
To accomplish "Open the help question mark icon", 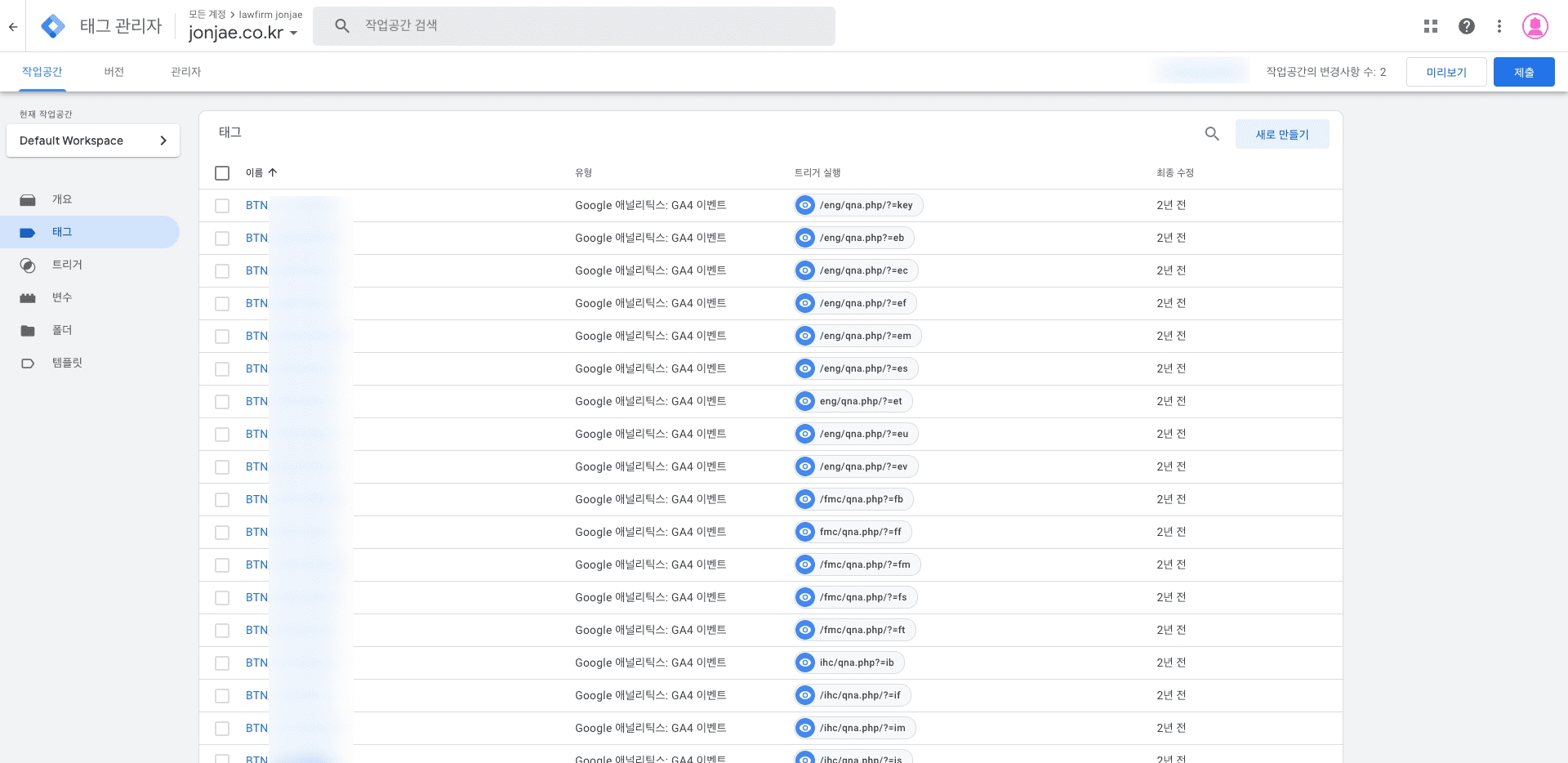I will (x=1466, y=26).
